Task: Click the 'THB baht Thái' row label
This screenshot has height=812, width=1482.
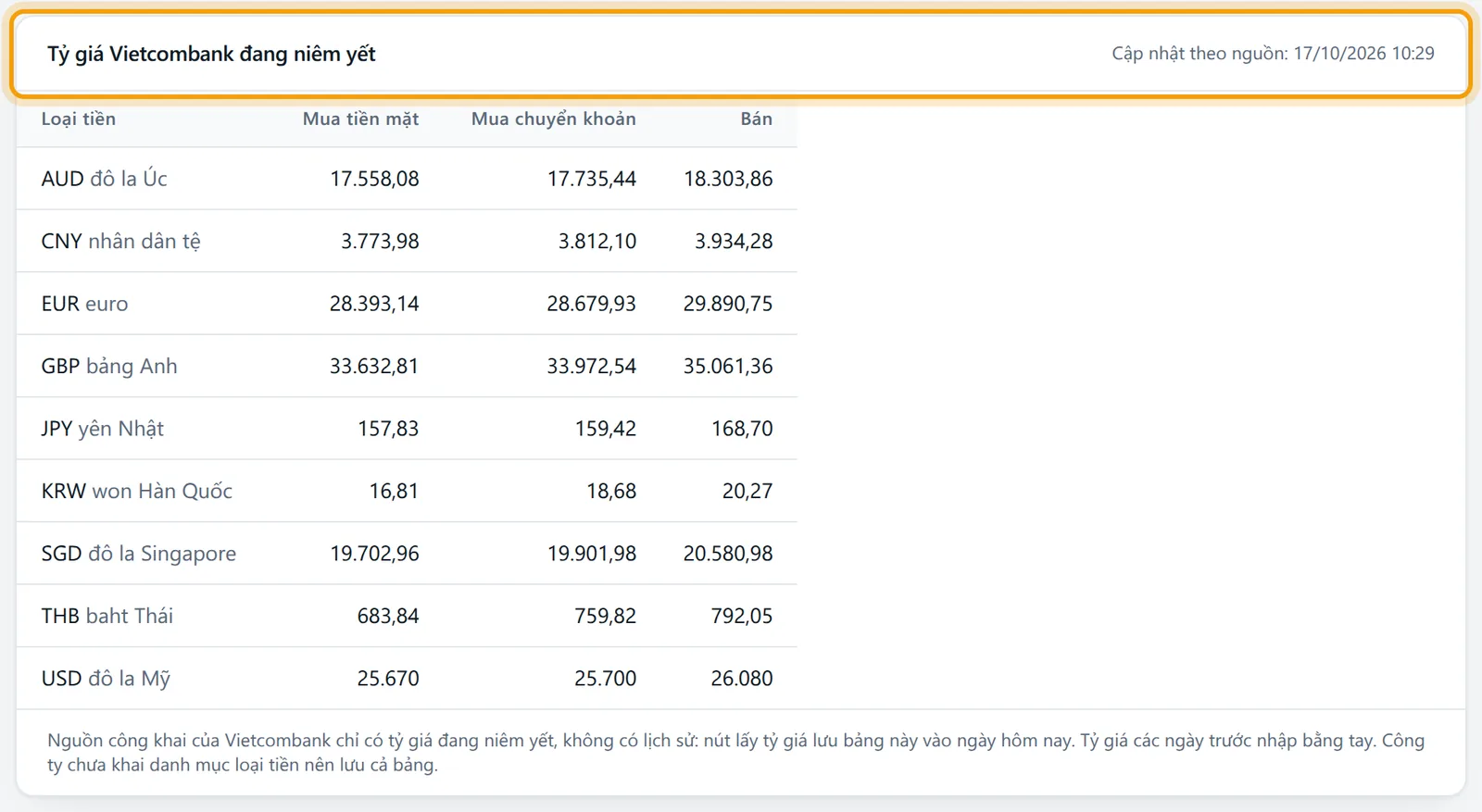Action: pyautogui.click(x=107, y=616)
